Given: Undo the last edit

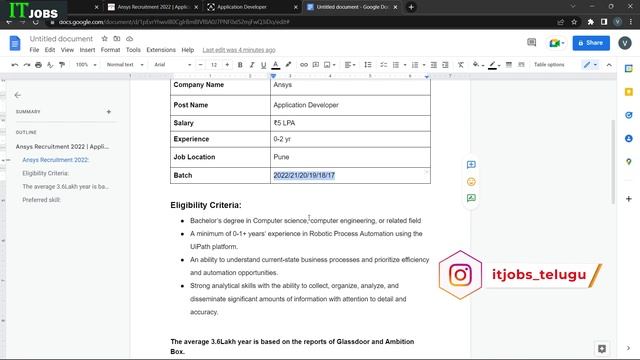Looking at the screenshot, I should tap(15, 64).
